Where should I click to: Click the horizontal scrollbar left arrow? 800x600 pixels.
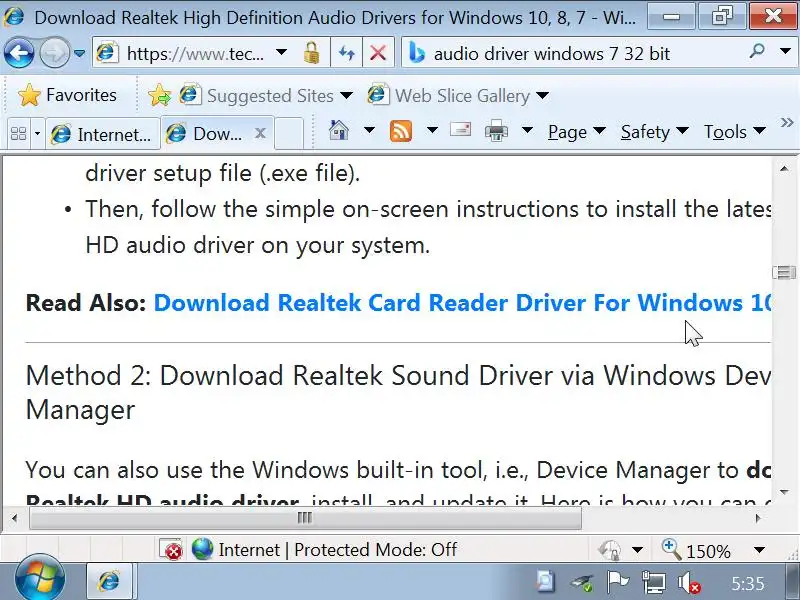[x=14, y=518]
